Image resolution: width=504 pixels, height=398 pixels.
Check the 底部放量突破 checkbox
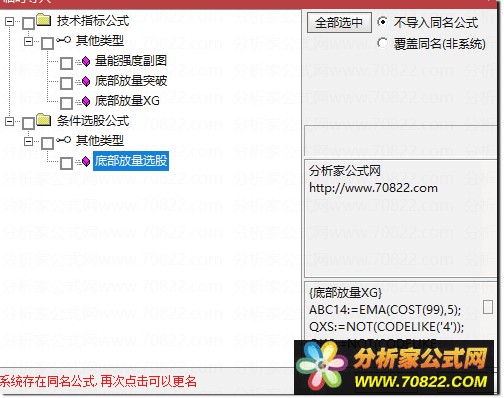click(x=66, y=83)
